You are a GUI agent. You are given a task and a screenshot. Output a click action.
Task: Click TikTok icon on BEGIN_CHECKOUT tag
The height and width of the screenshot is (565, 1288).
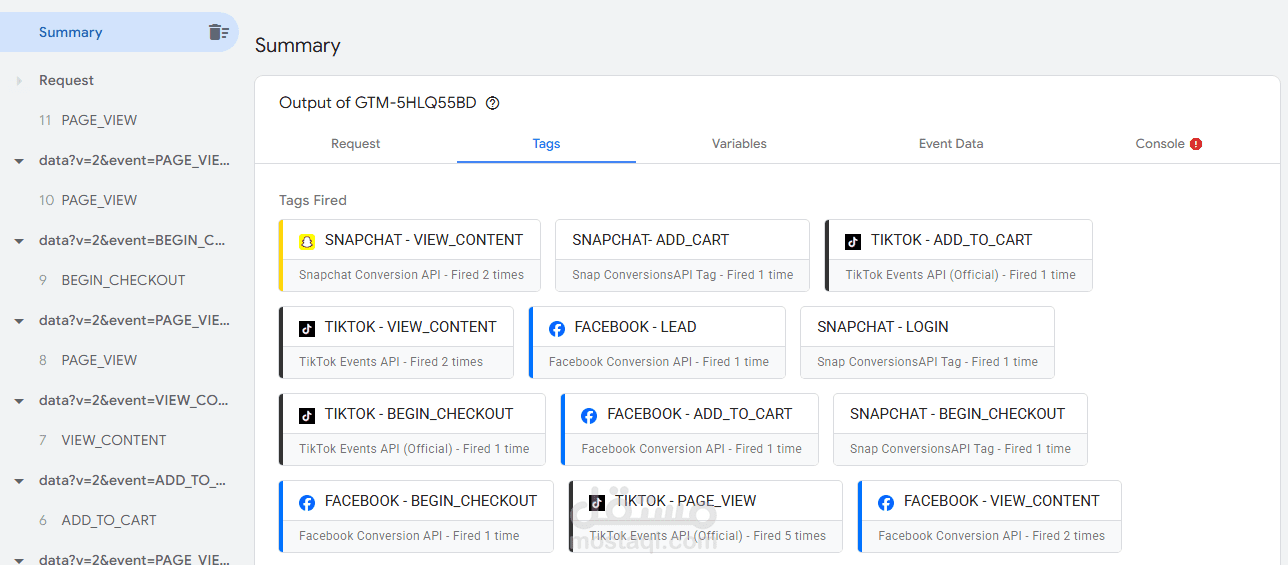307,415
